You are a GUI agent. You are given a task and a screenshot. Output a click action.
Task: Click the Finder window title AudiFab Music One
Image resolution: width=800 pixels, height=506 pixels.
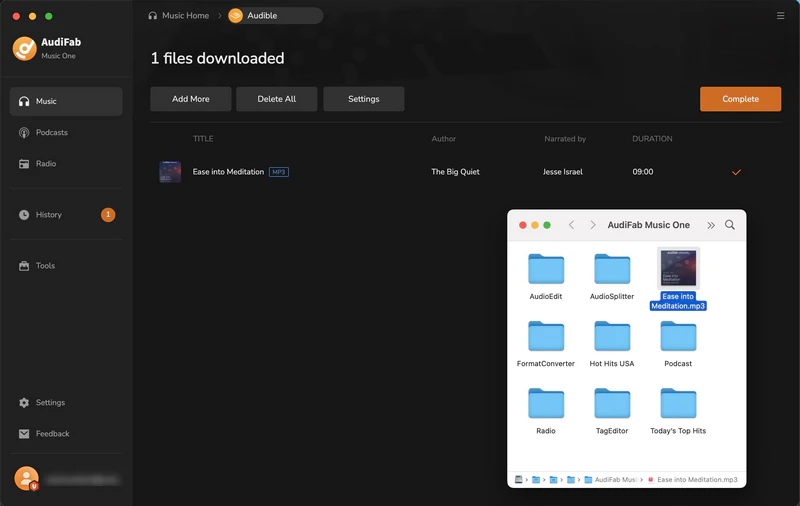point(648,225)
